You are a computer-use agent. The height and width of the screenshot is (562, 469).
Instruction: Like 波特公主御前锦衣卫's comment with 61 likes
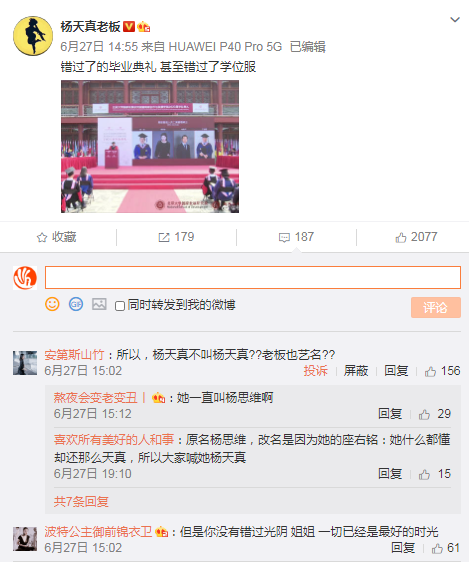pos(437,548)
